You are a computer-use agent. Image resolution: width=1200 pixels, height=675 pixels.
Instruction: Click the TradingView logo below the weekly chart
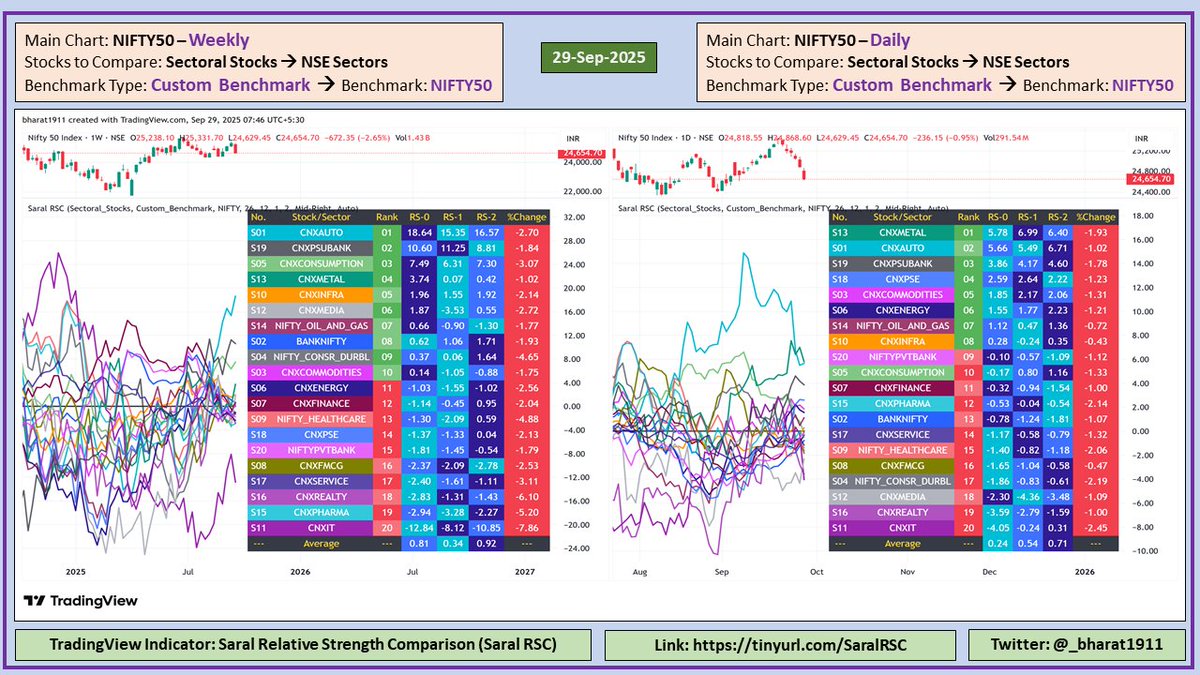(81, 601)
